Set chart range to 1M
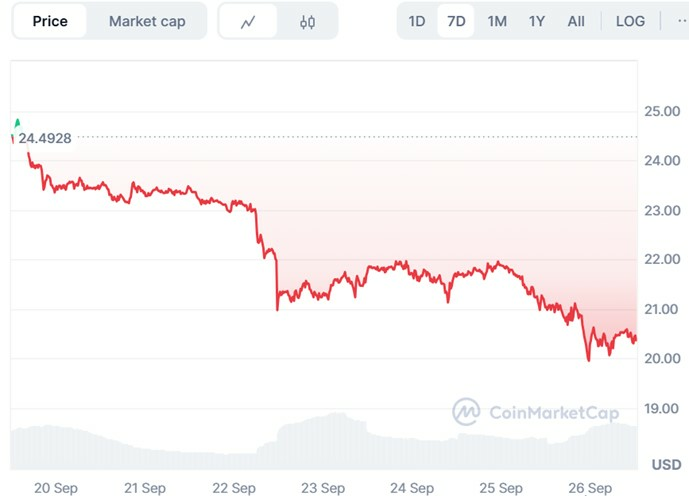The height and width of the screenshot is (496, 689). pos(497,21)
